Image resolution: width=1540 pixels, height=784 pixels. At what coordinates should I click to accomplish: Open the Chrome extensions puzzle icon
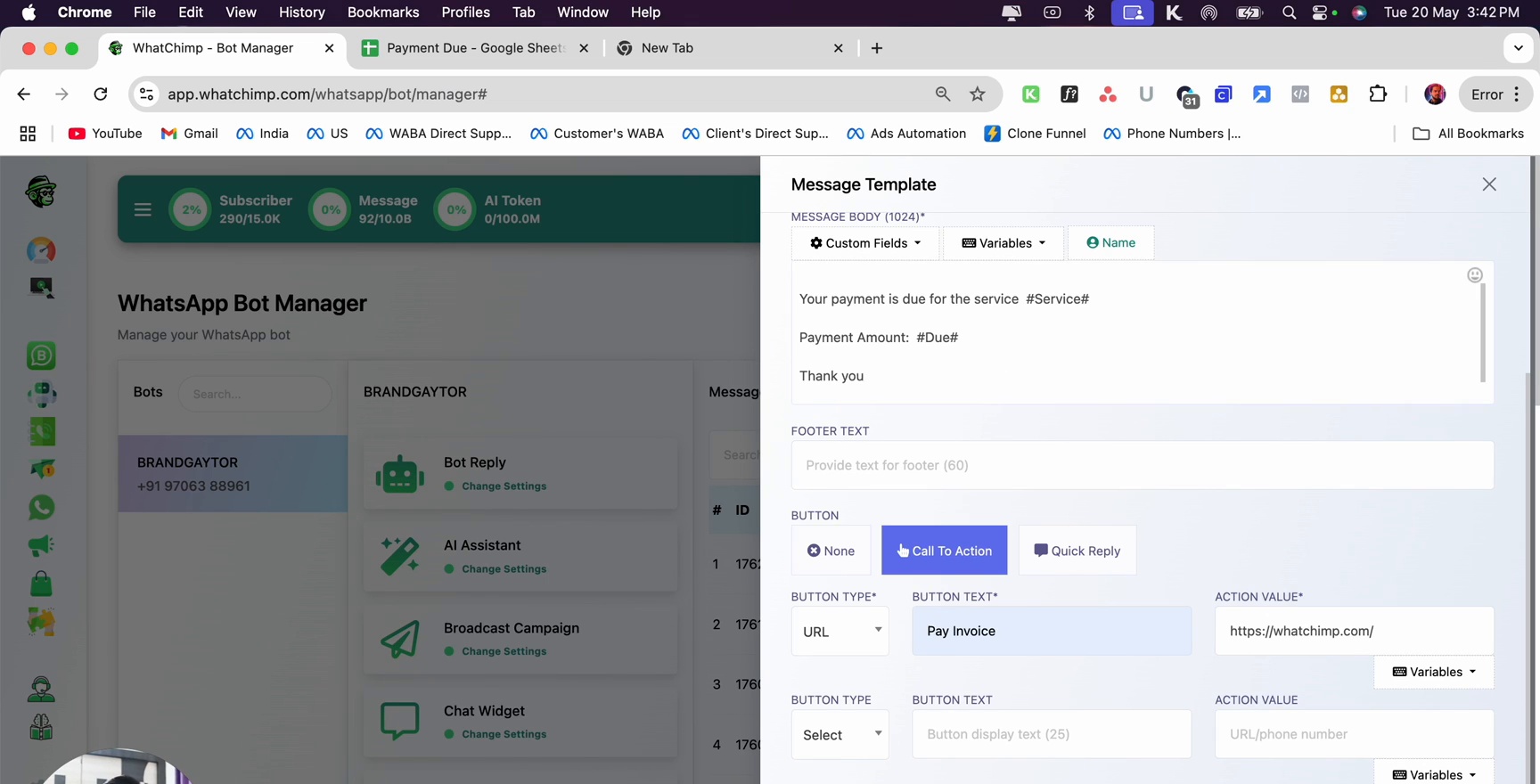coord(1378,94)
